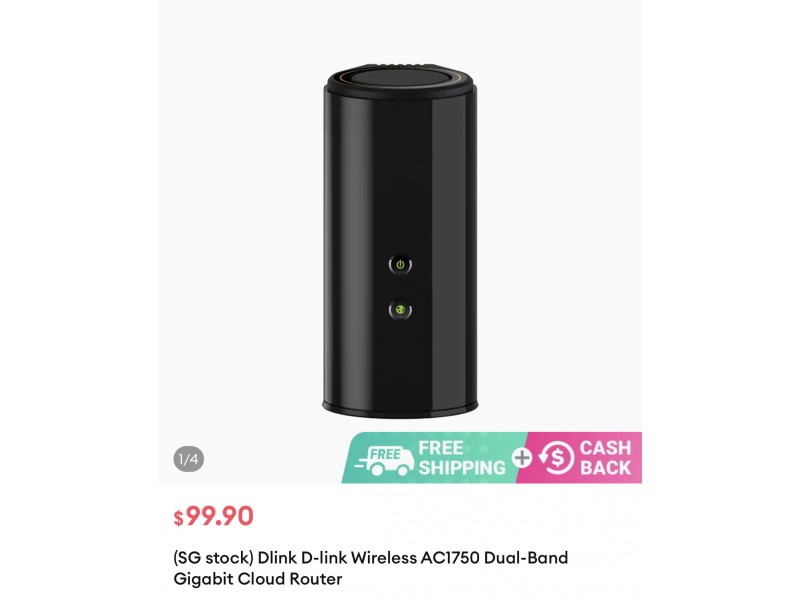Image resolution: width=800 pixels, height=600 pixels.
Task: Click the white plus icon between the badges
Action: (x=522, y=458)
